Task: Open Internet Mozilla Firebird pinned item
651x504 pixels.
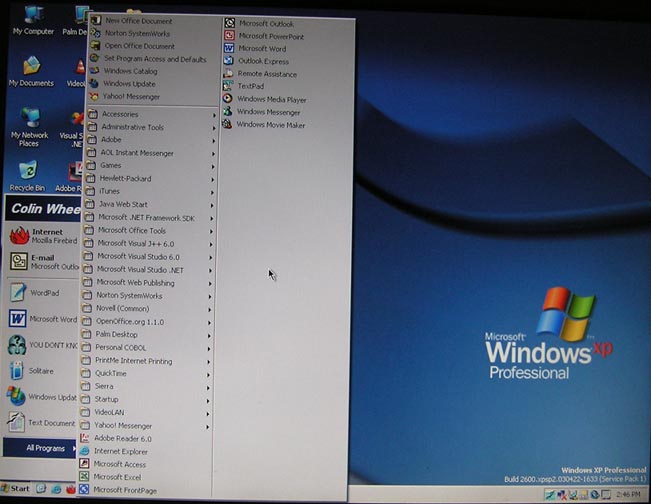Action: click(x=43, y=236)
